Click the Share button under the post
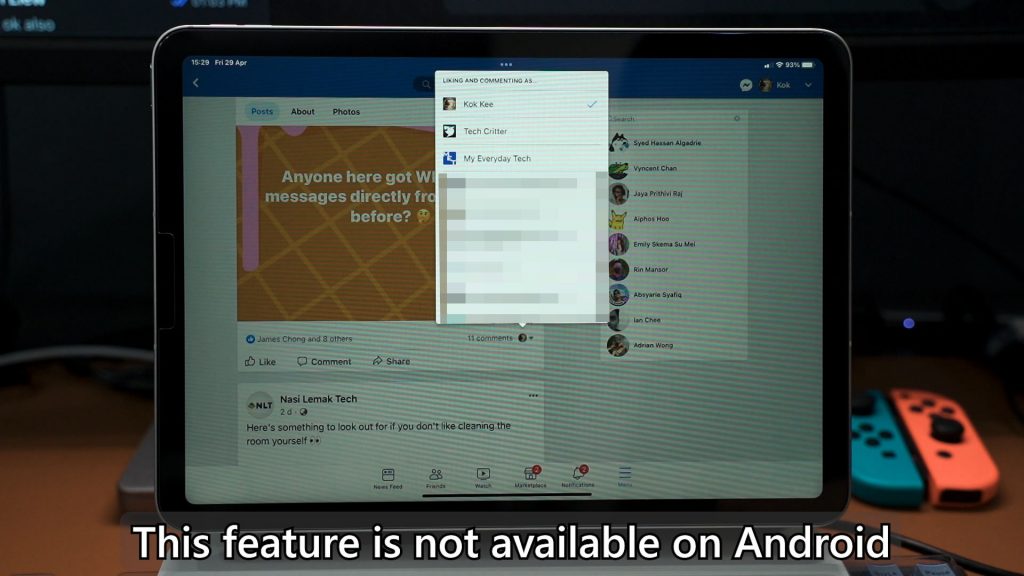Viewport: 1024px width, 576px height. pos(391,361)
